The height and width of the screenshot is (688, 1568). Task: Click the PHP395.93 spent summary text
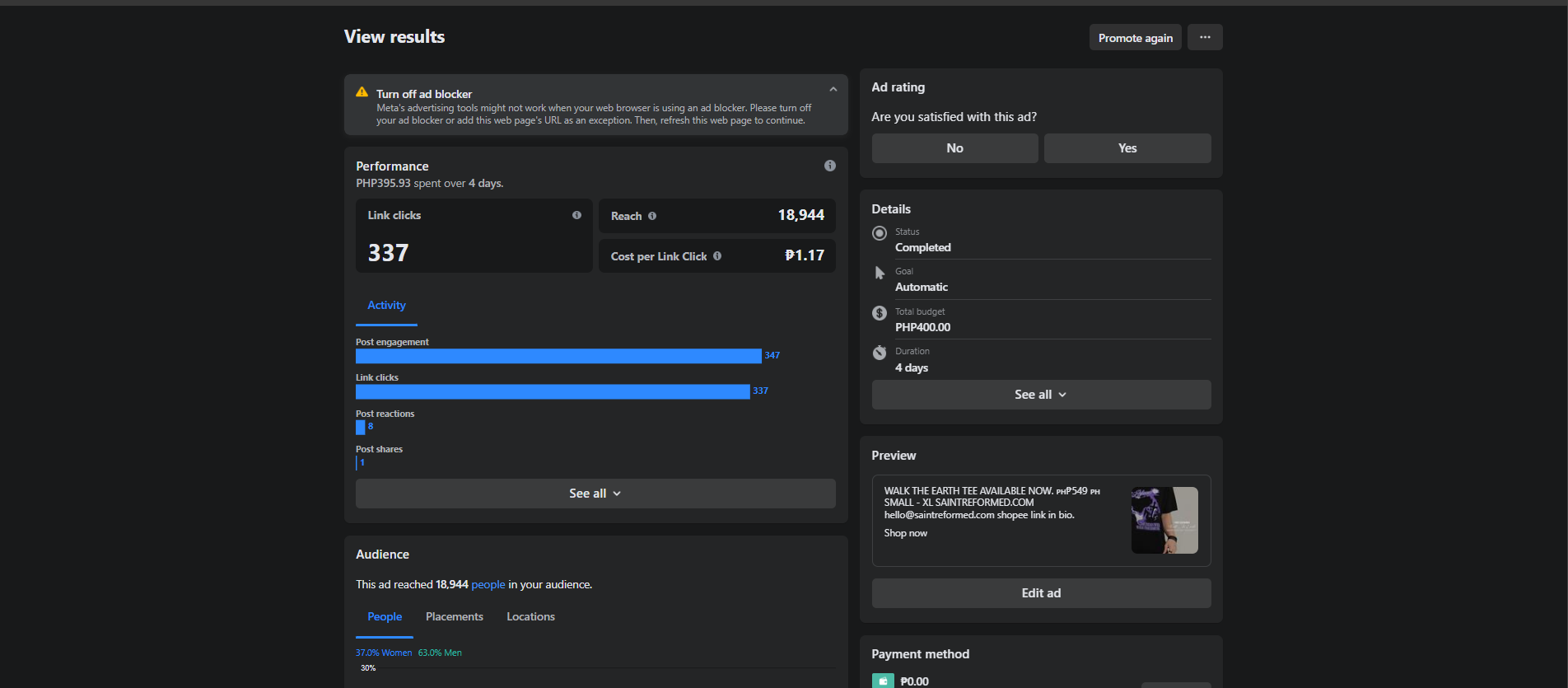point(429,183)
